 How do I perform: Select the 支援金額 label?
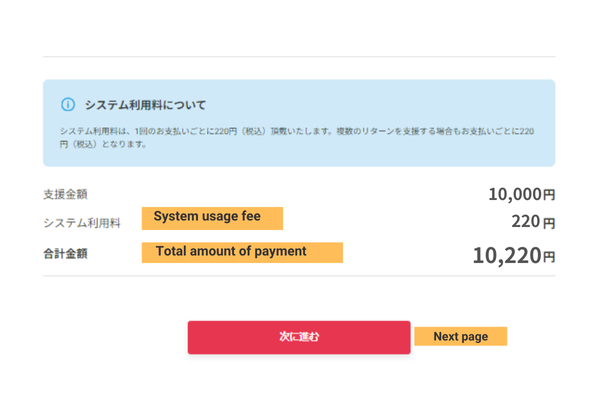pos(65,194)
